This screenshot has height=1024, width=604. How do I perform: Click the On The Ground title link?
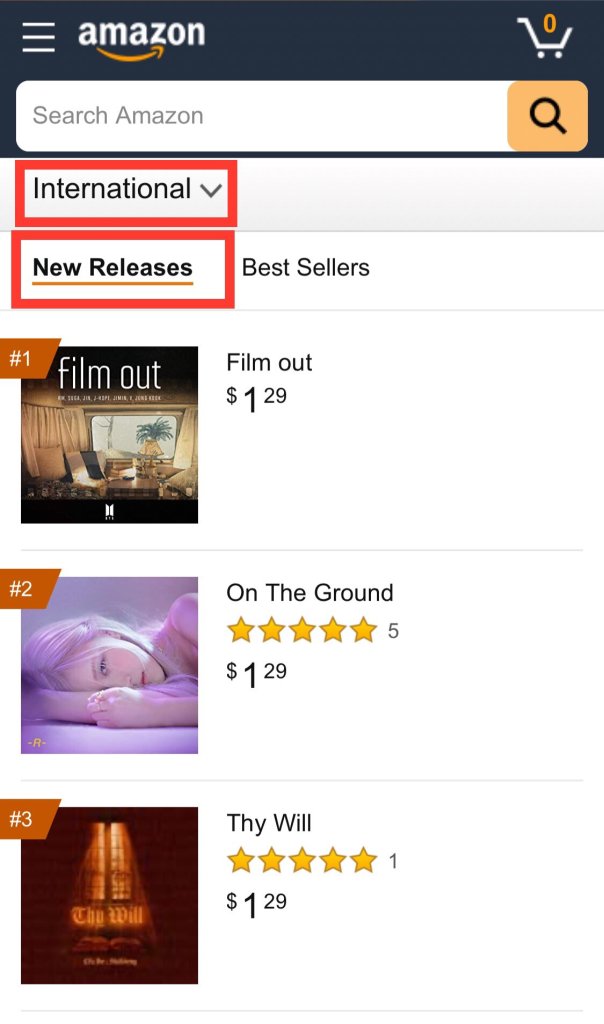point(310,593)
